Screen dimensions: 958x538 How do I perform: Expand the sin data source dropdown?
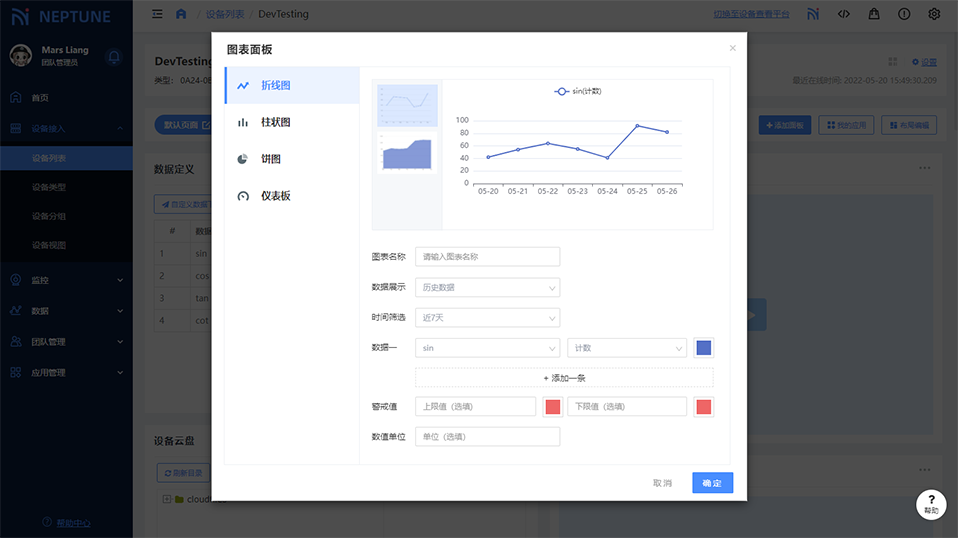click(487, 348)
